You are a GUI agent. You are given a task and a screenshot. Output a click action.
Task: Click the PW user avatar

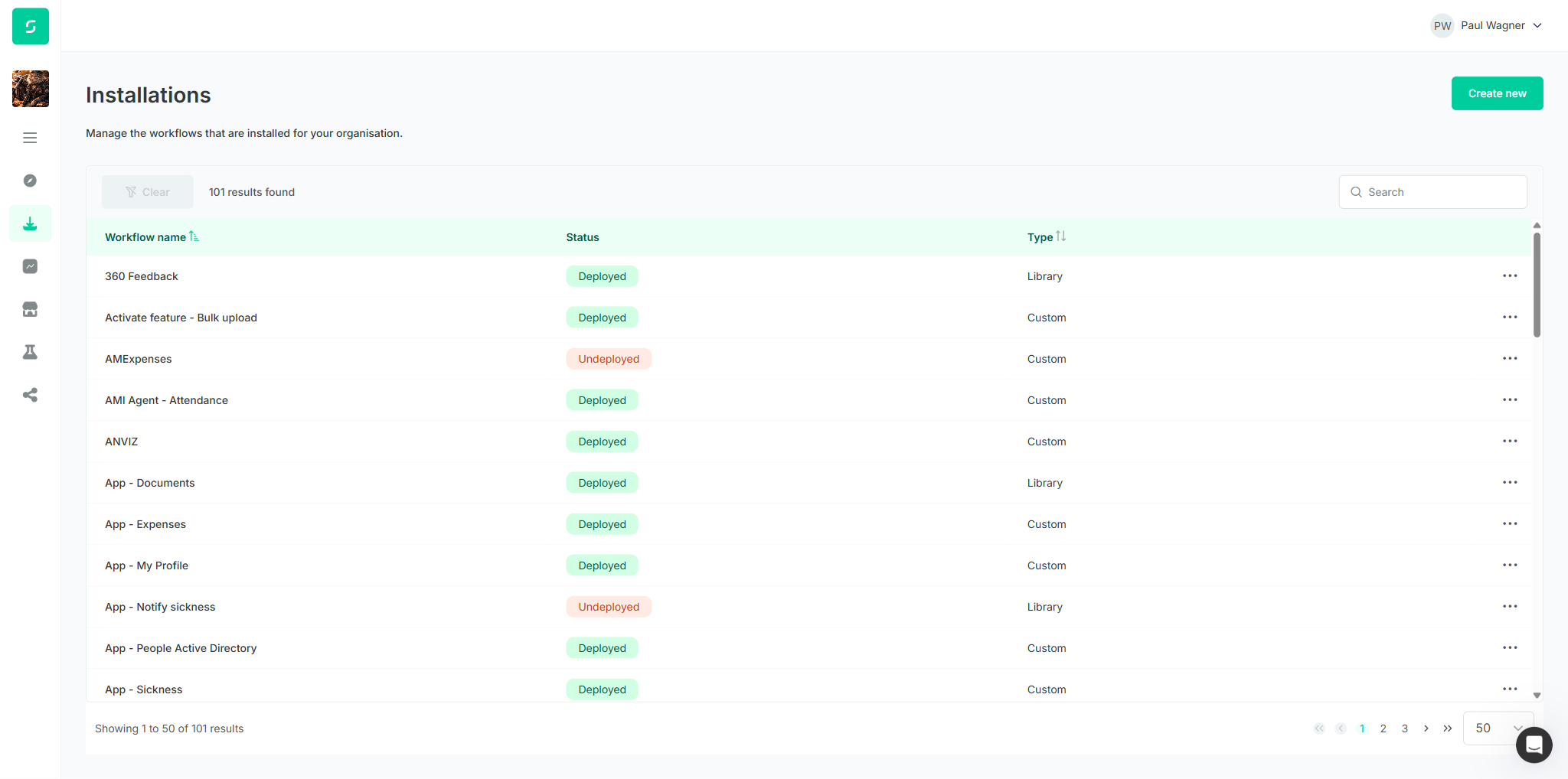tap(1442, 25)
